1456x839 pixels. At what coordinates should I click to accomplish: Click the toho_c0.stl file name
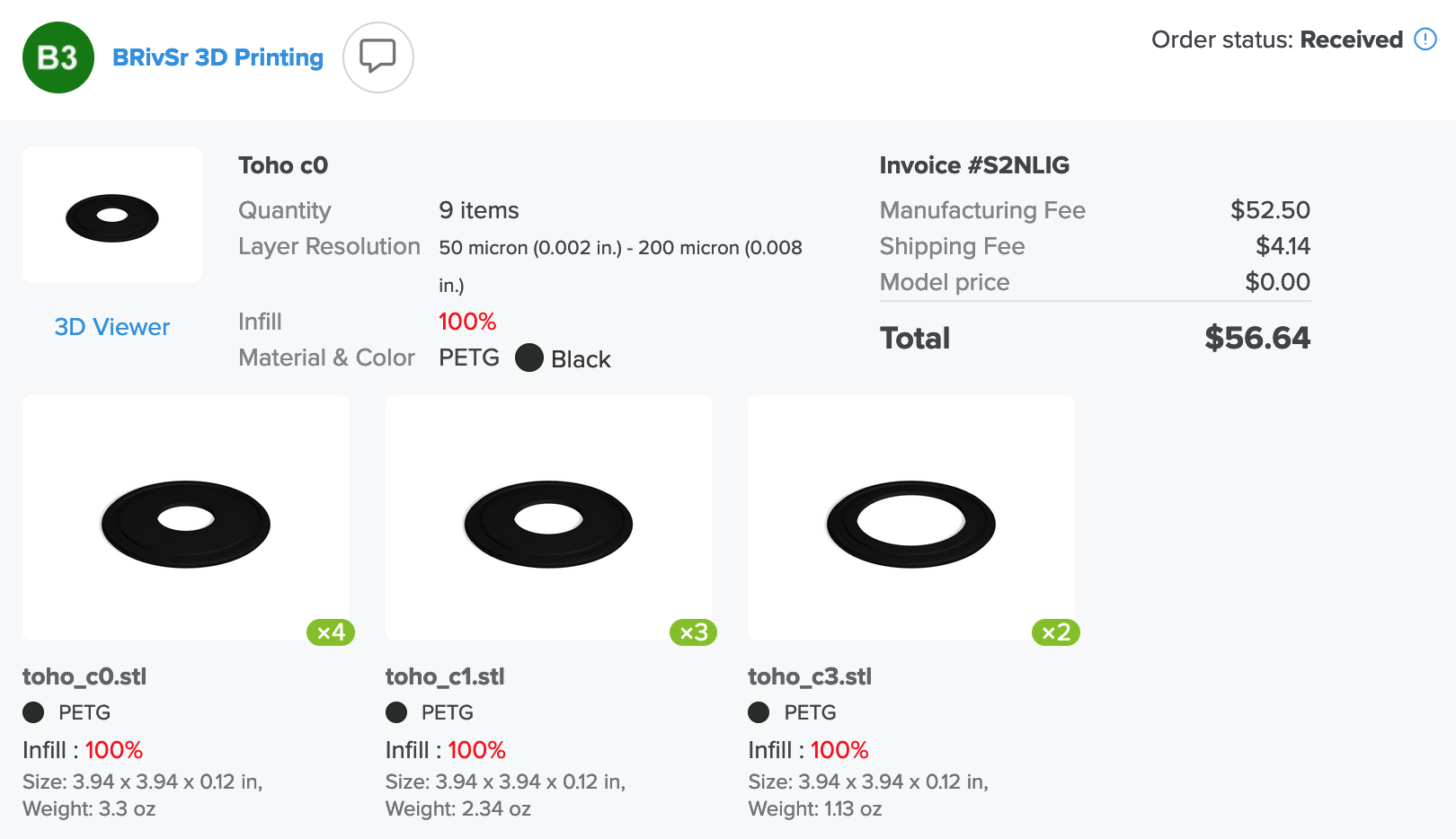tap(84, 676)
